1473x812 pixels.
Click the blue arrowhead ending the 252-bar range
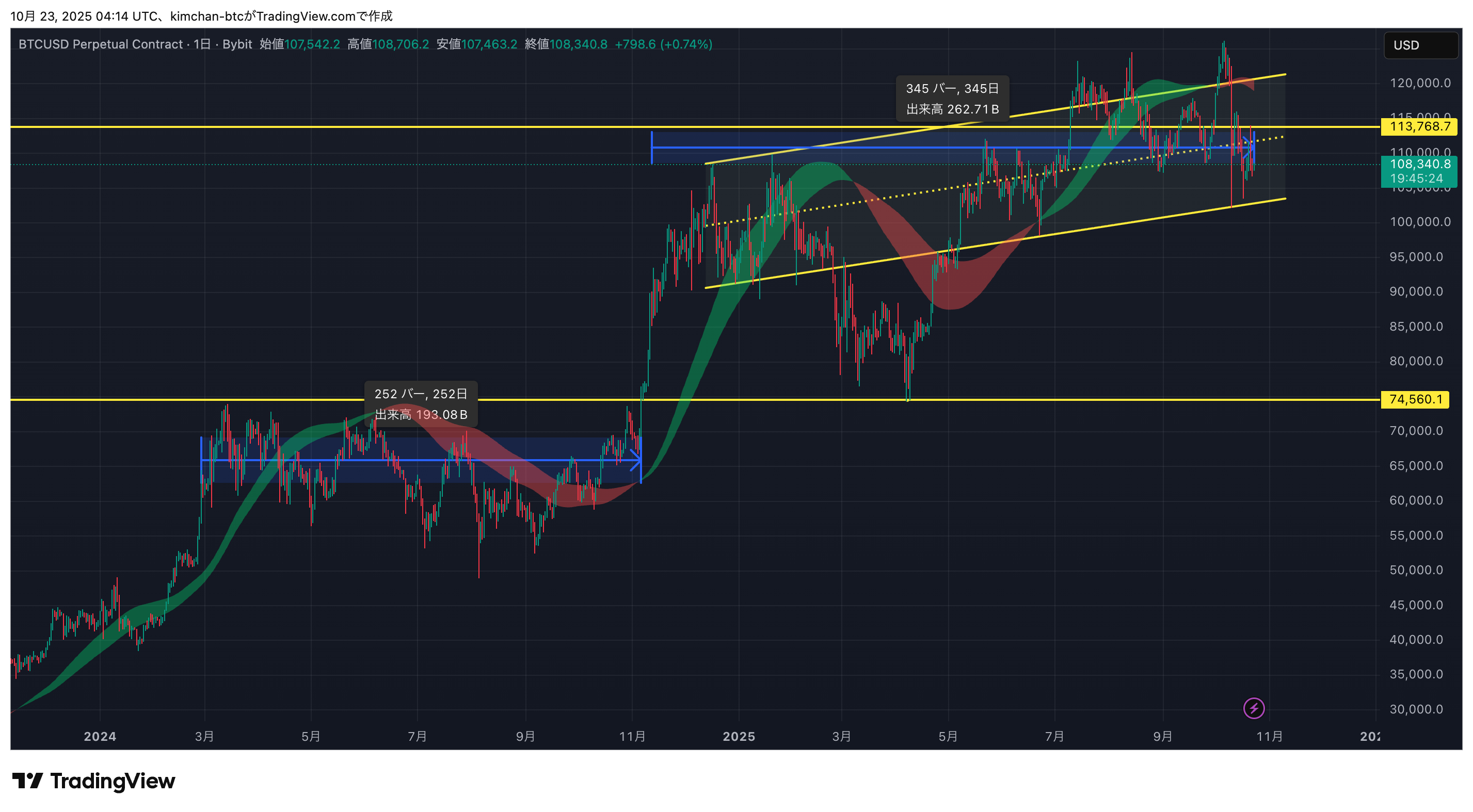click(x=636, y=460)
